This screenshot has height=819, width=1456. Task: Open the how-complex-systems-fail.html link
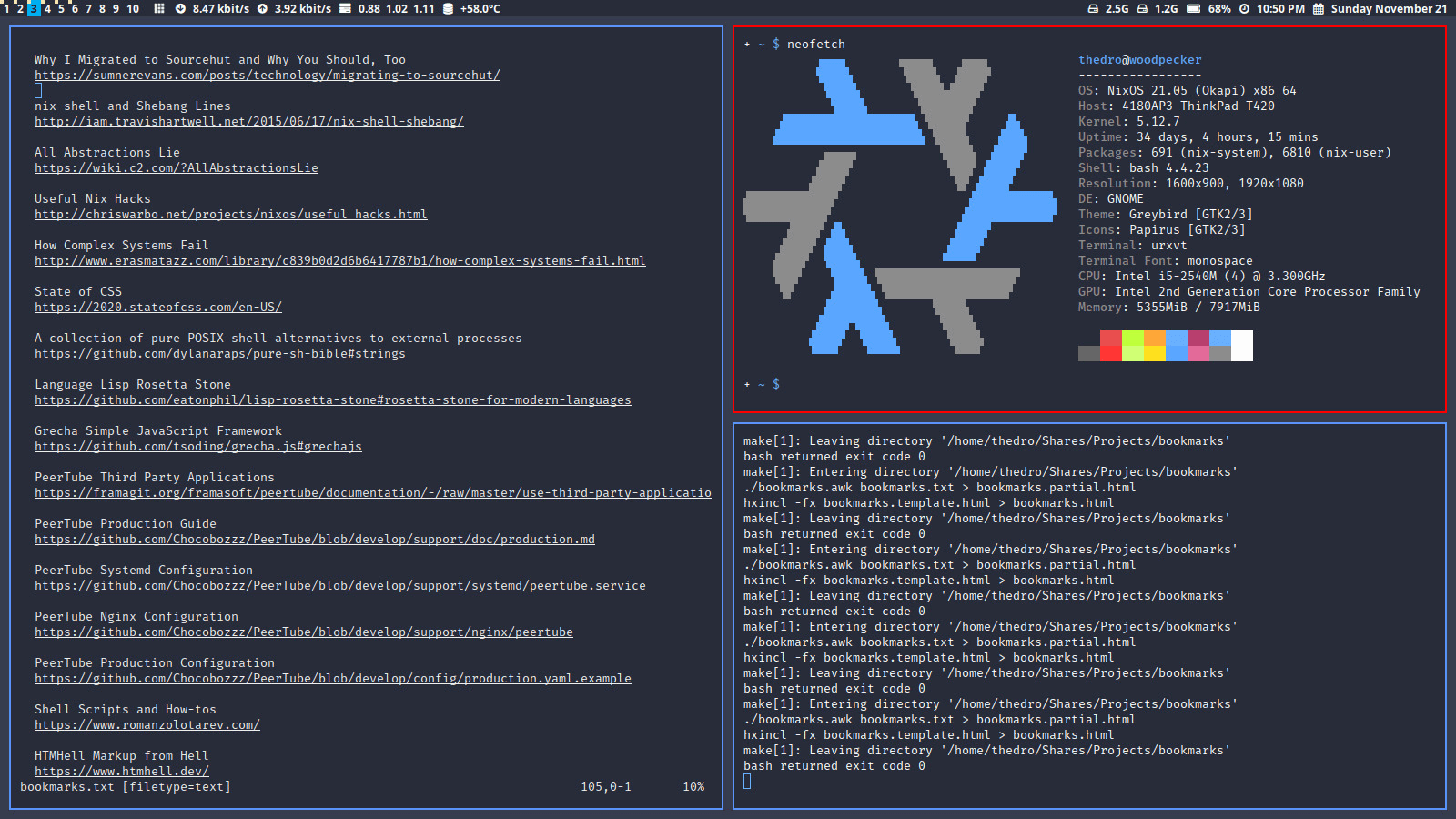point(340,261)
